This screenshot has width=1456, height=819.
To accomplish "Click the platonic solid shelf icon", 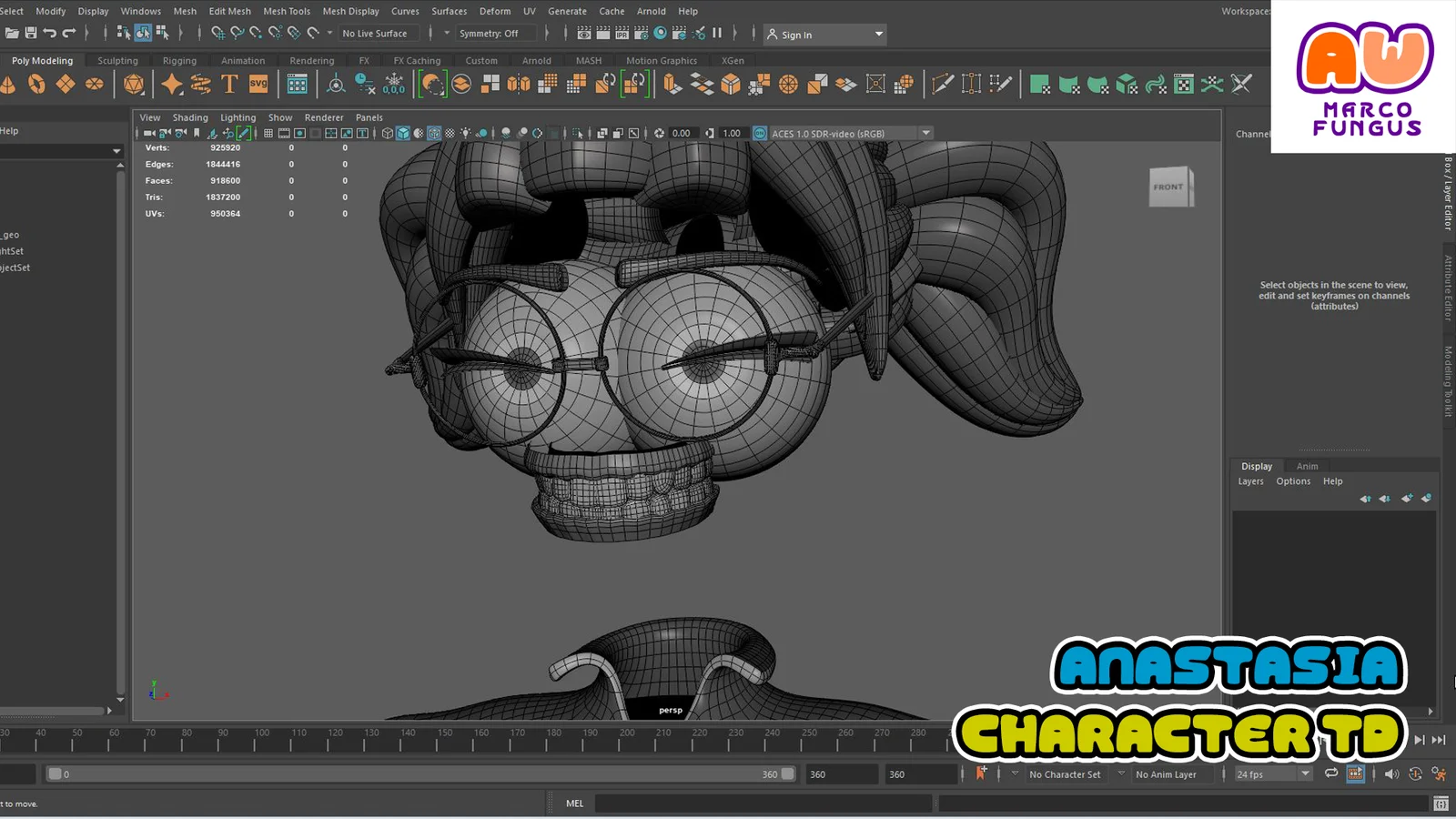I will pyautogui.click(x=134, y=85).
